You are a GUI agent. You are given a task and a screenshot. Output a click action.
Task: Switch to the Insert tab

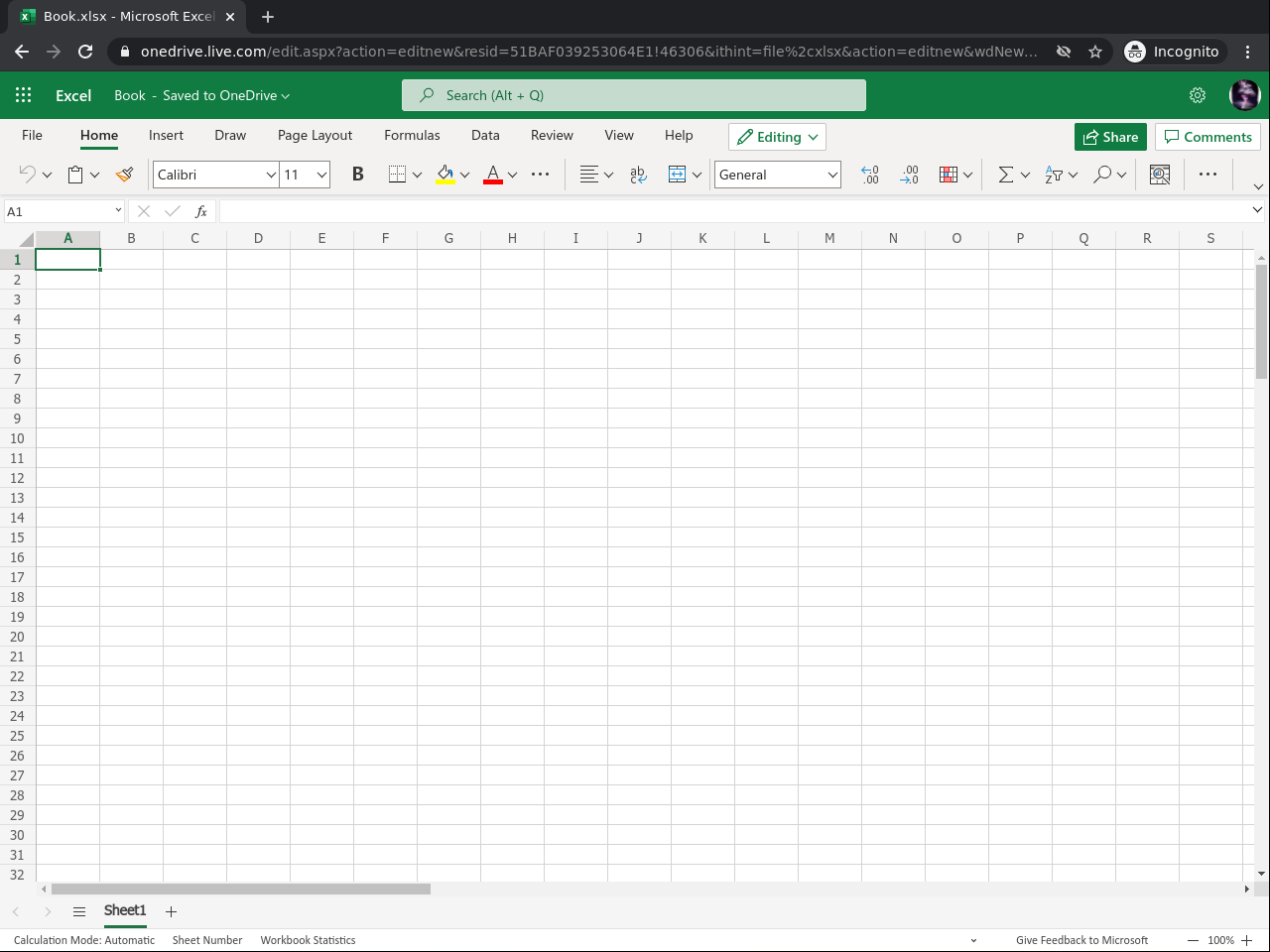click(166, 136)
